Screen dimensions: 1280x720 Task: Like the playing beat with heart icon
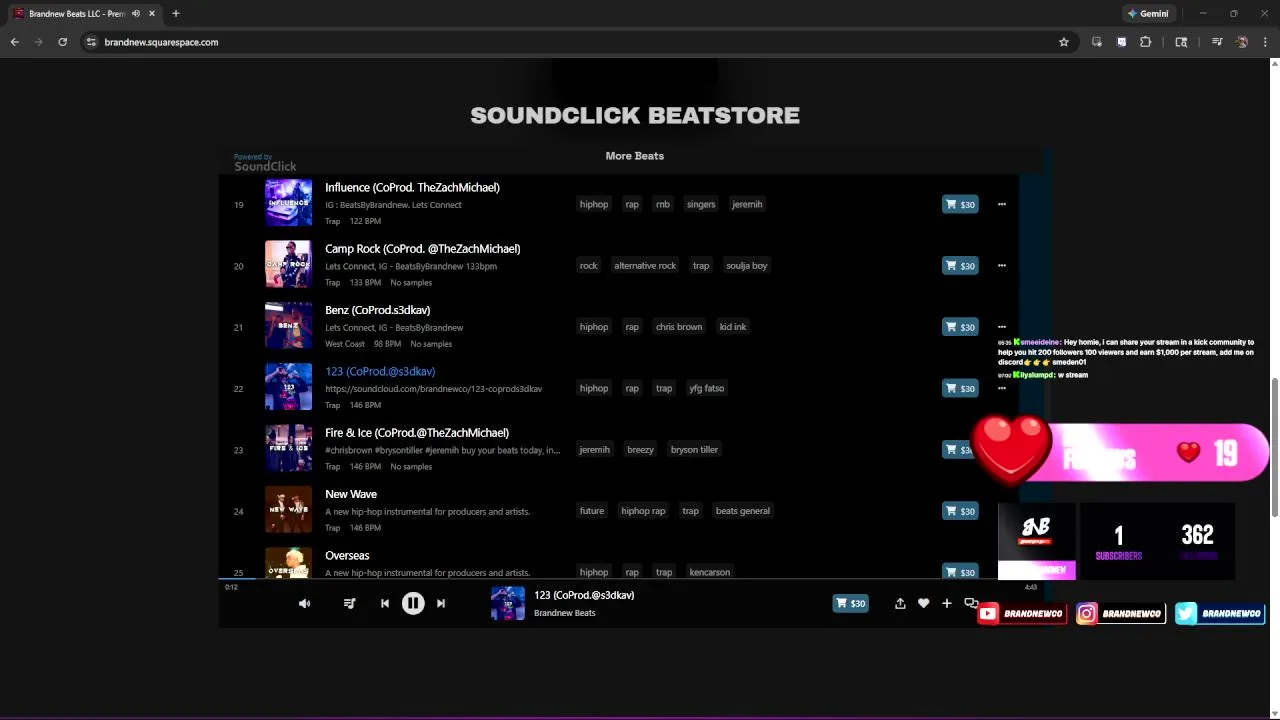(923, 603)
